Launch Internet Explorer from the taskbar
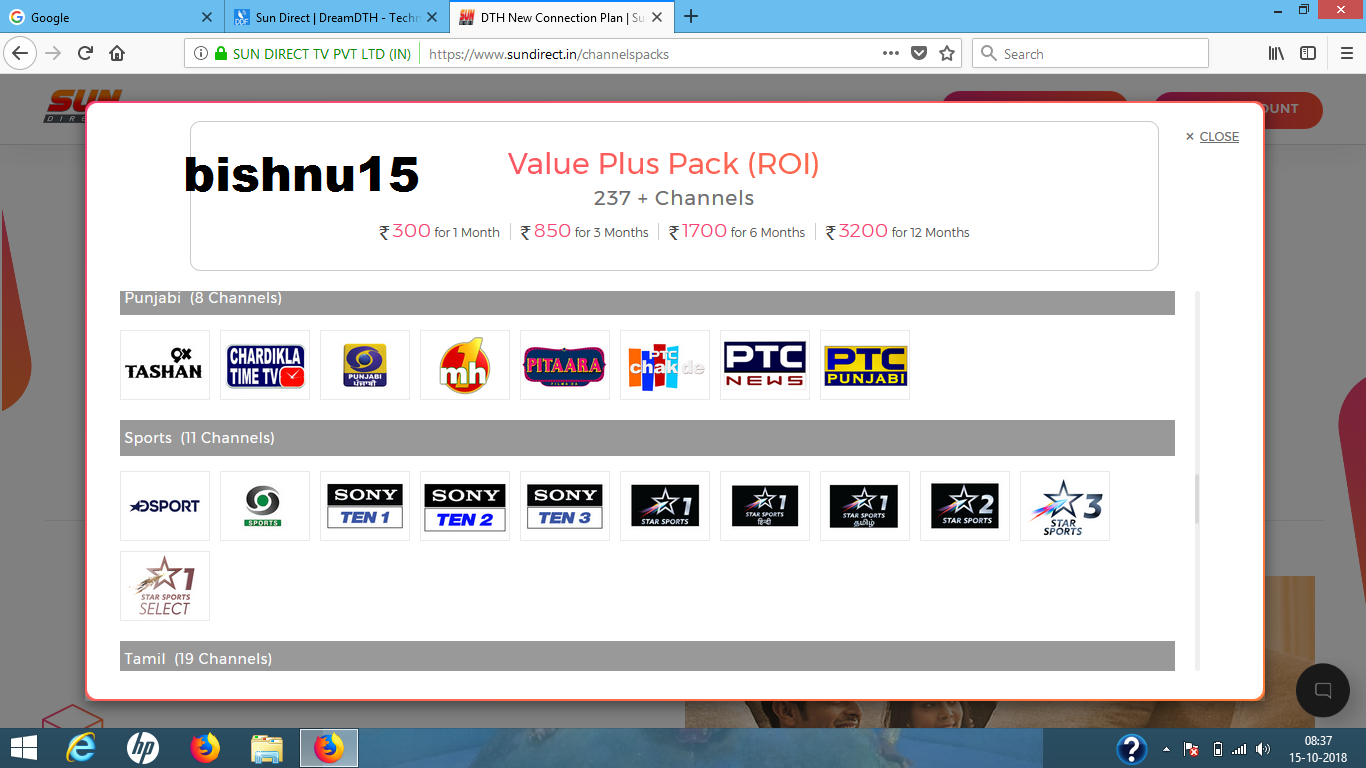 [80, 748]
